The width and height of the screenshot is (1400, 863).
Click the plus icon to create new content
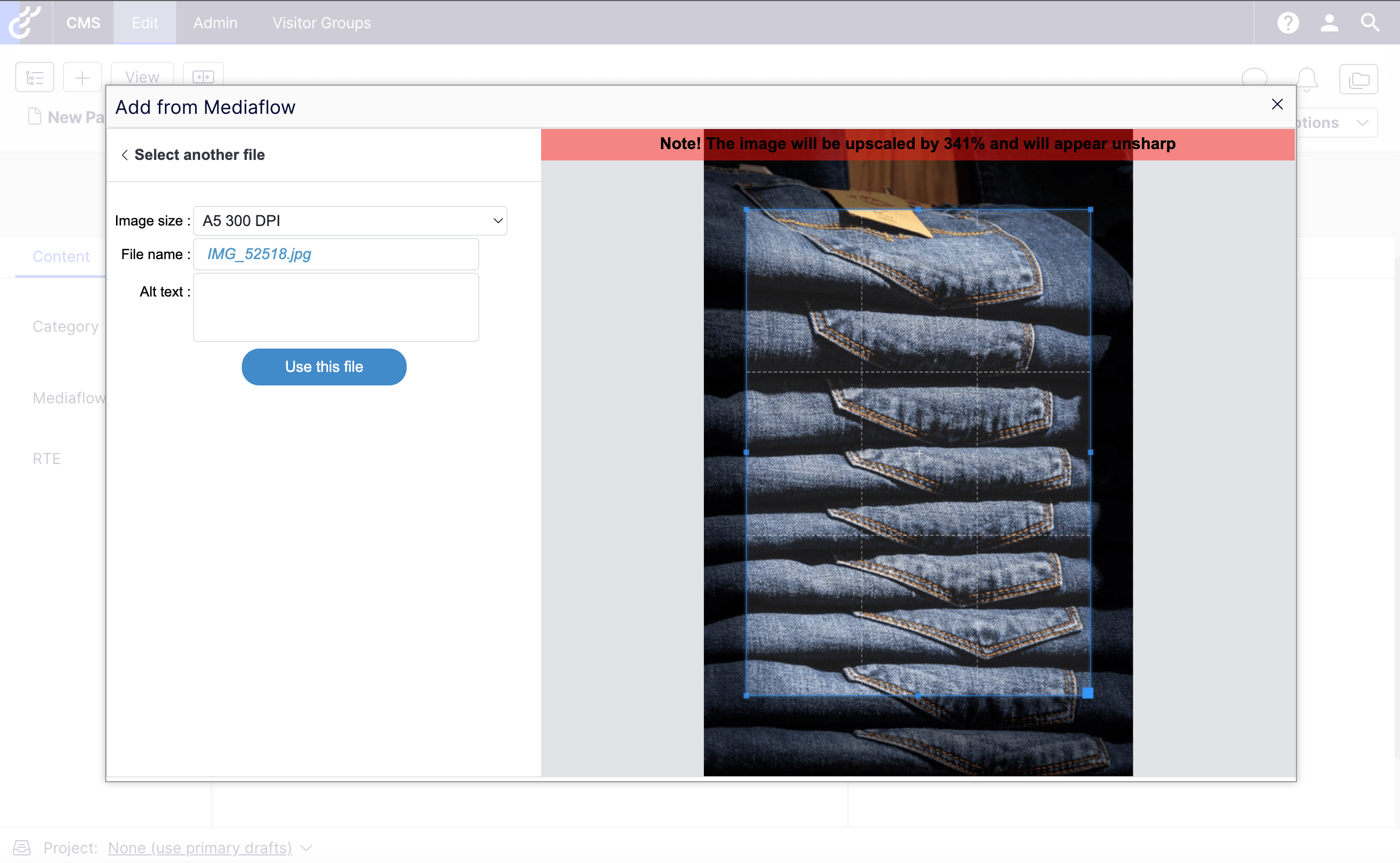pos(82,76)
